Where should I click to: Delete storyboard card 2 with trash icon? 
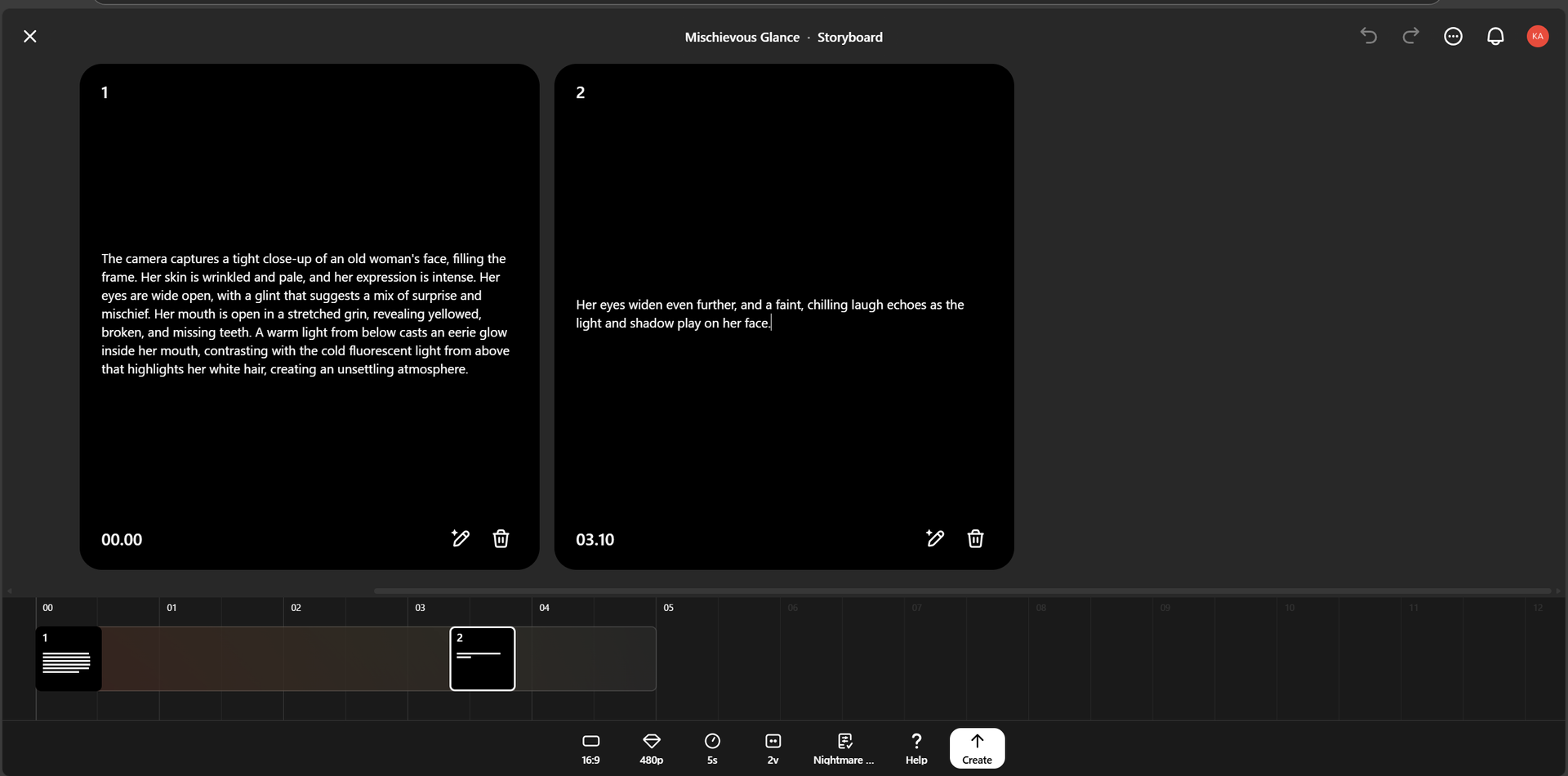(975, 538)
